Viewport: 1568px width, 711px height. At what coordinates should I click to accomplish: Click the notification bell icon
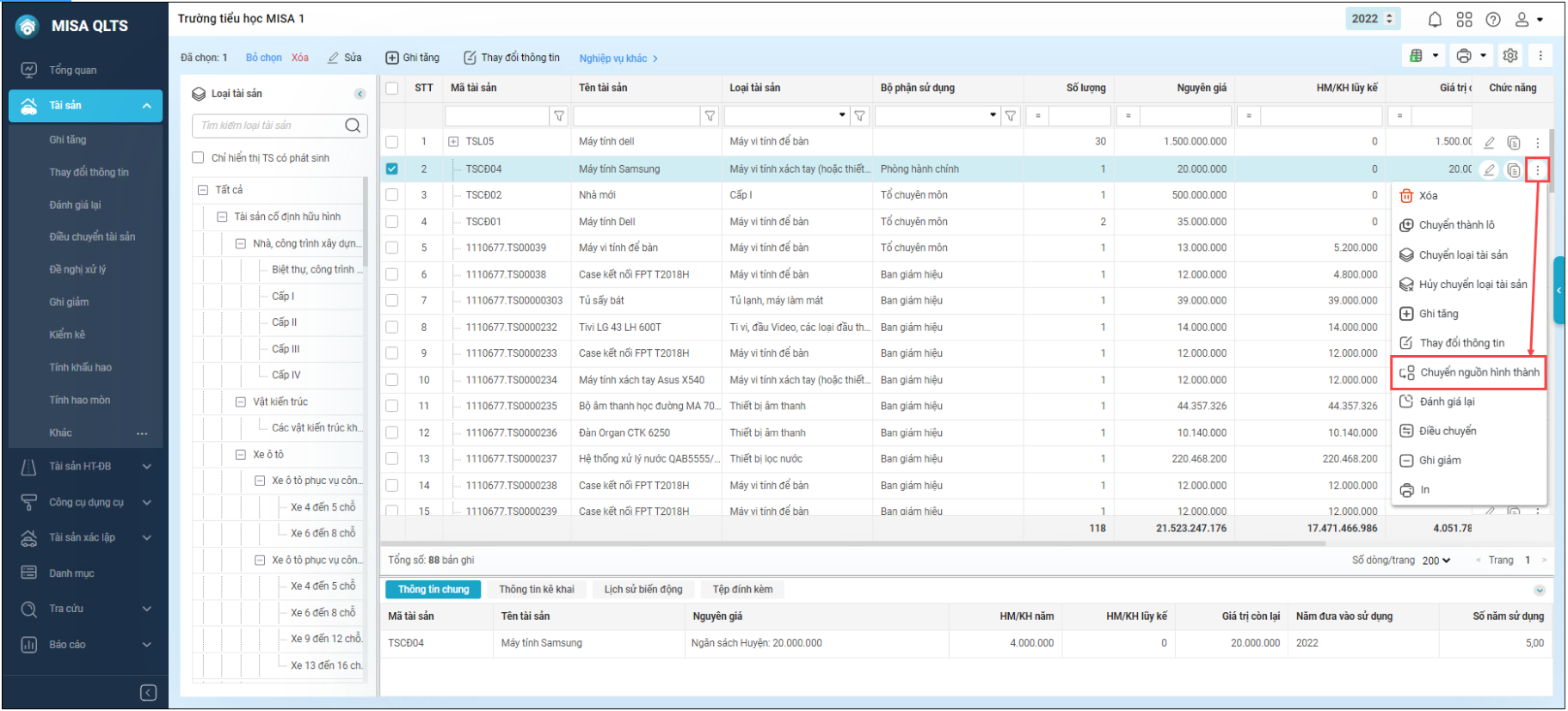click(x=1435, y=19)
